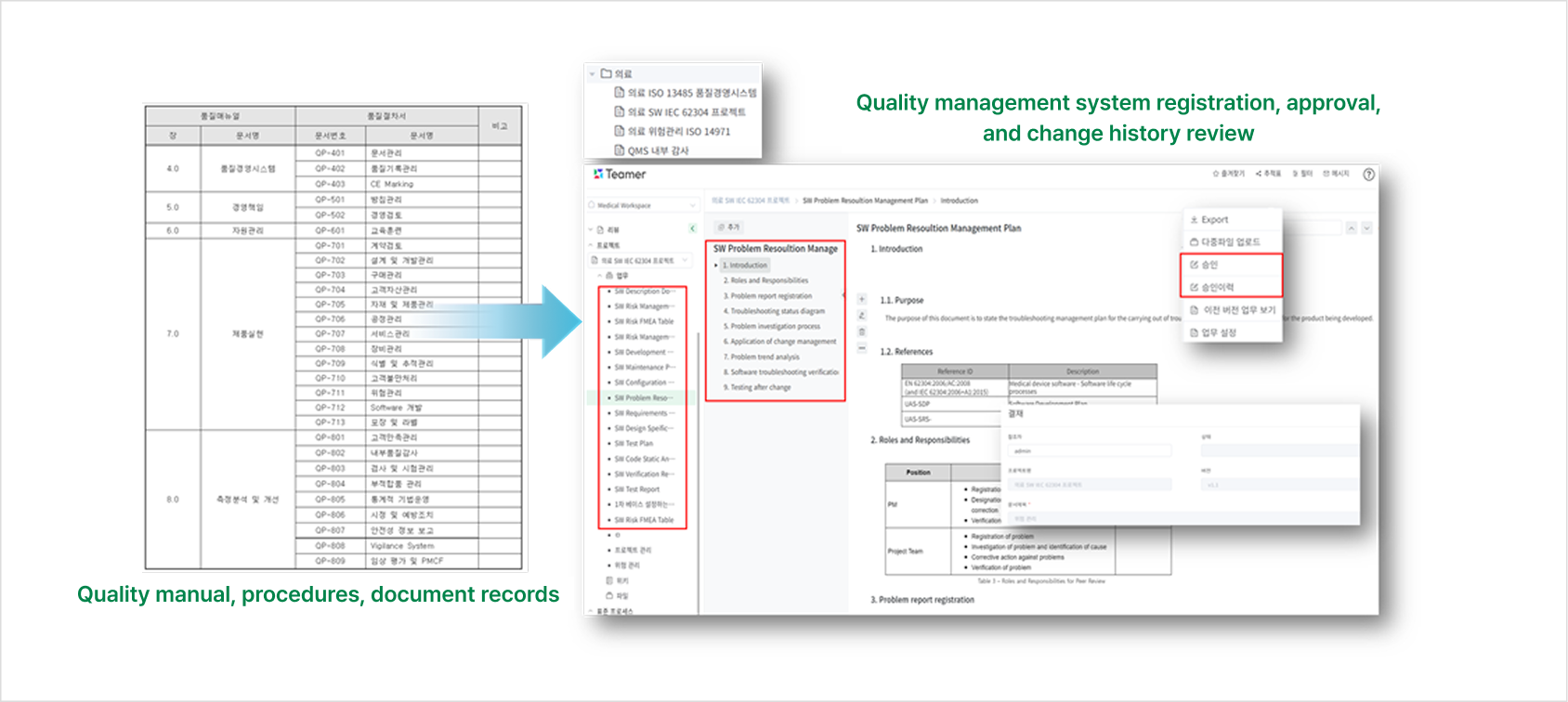This screenshot has width=1568, height=702.
Task: Collapse the sidebar with the green chevron
Action: pyautogui.click(x=692, y=228)
